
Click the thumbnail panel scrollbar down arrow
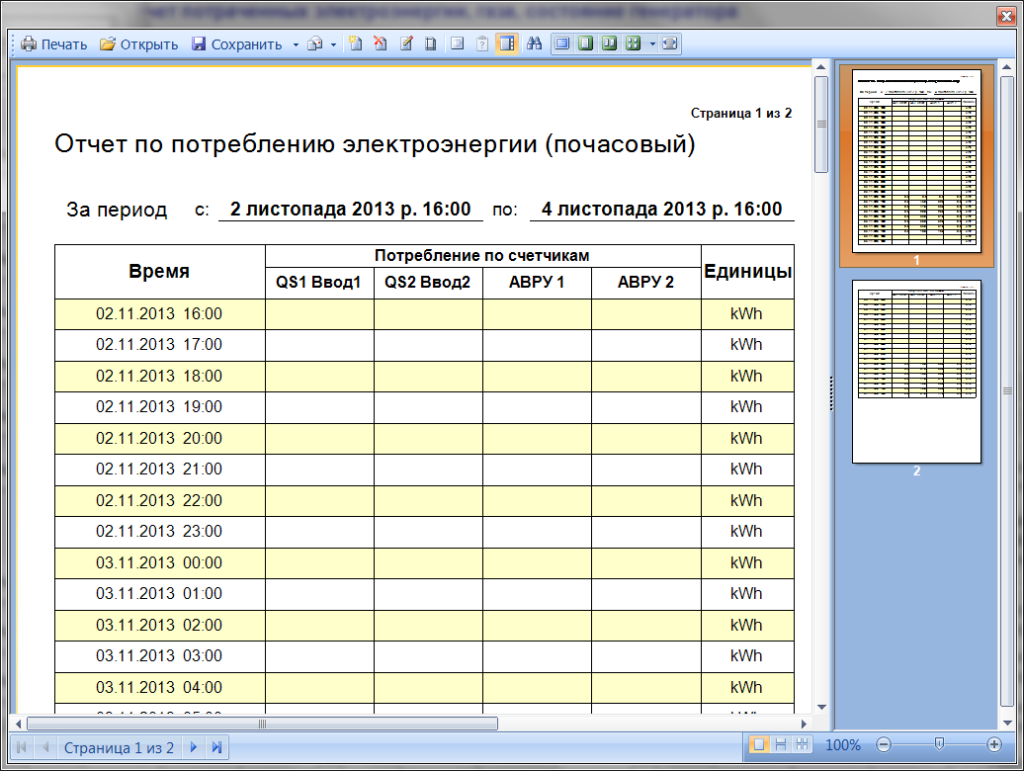pos(1007,723)
